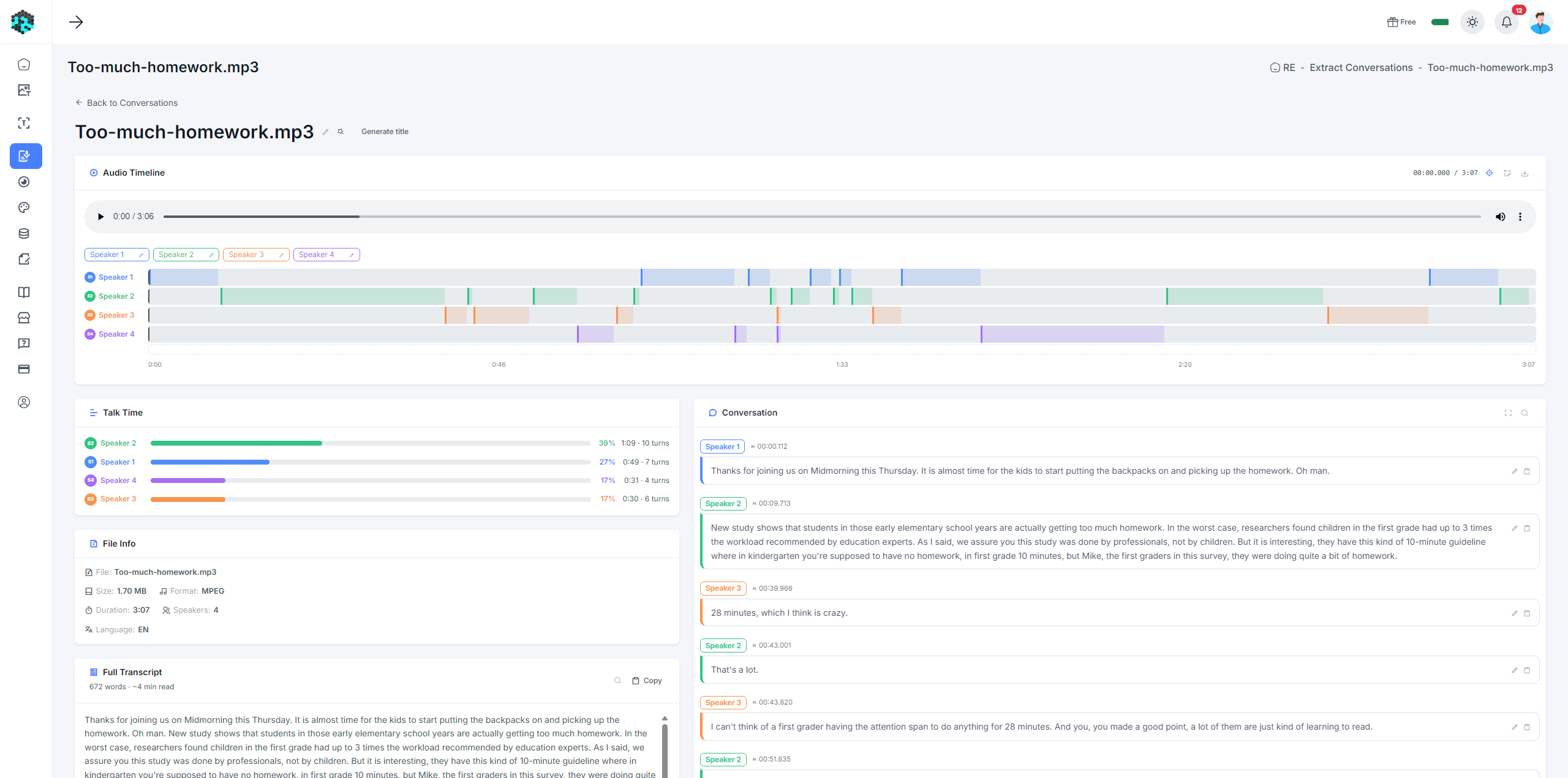Viewport: 1568px width, 778px height.
Task: Open the store marketplace sidebar icon
Action: [x=24, y=318]
